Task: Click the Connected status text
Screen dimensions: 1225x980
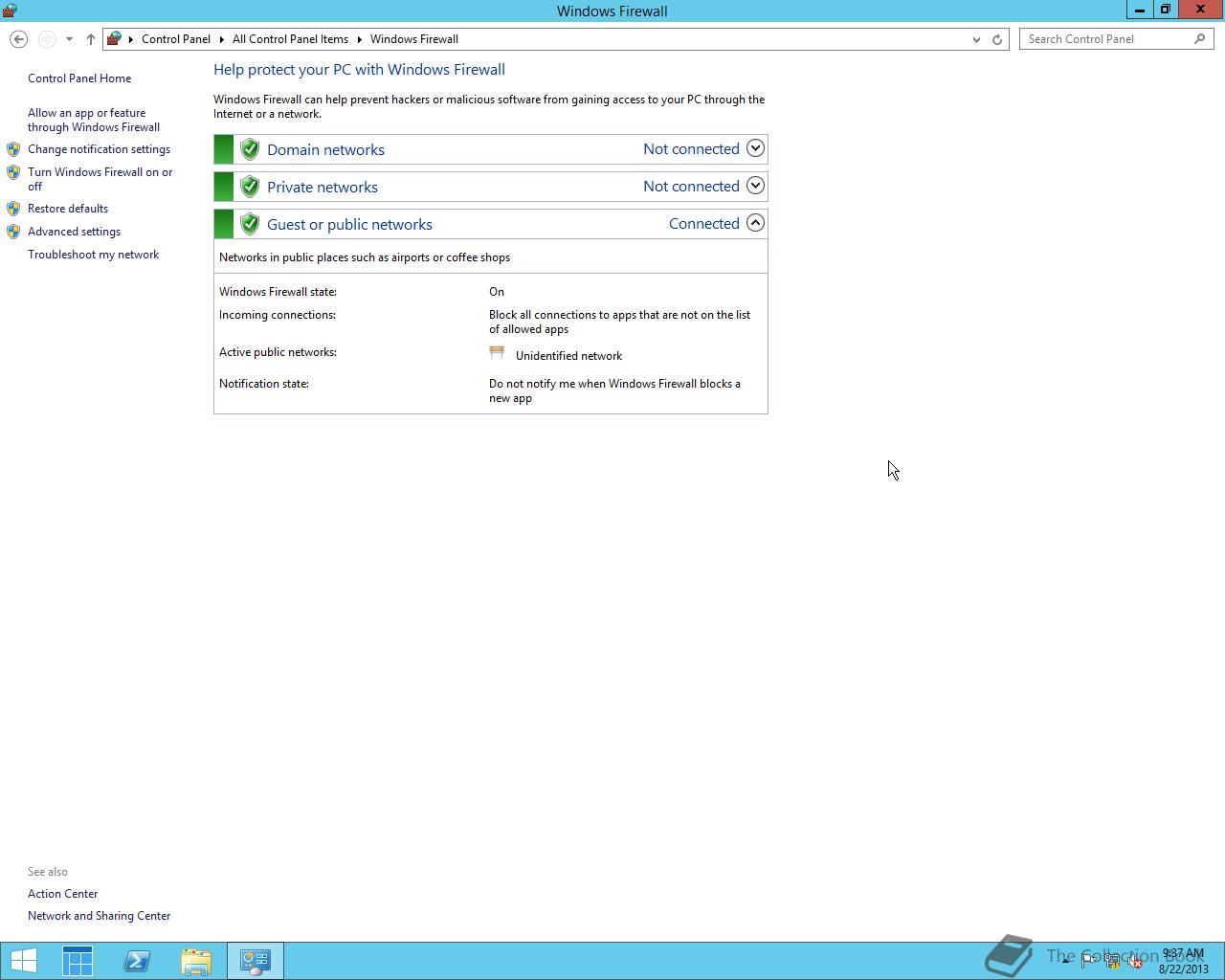Action: click(704, 223)
